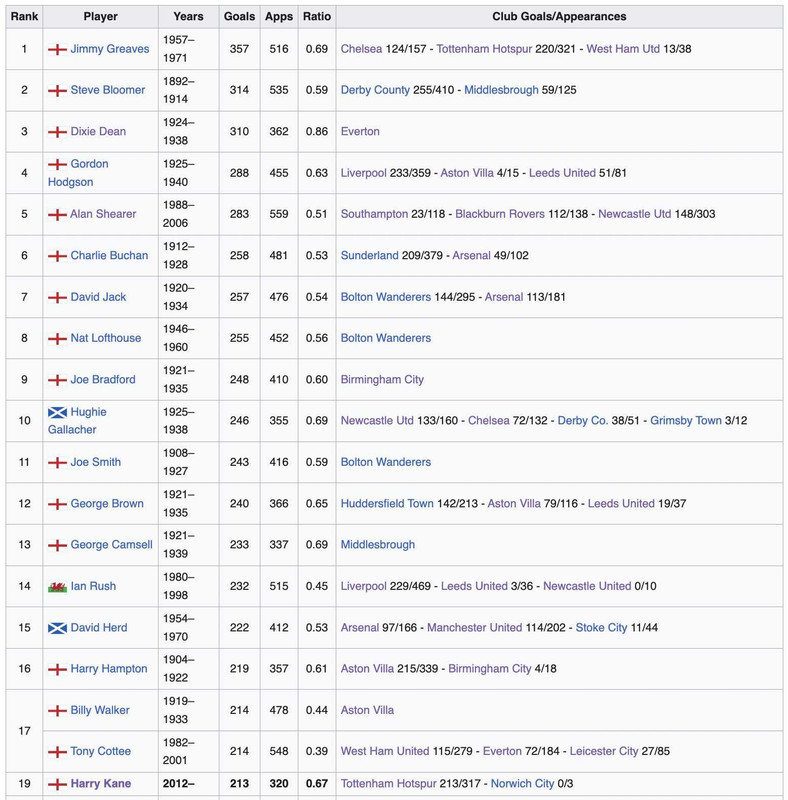Open the Tony Cottee player link

[101, 751]
